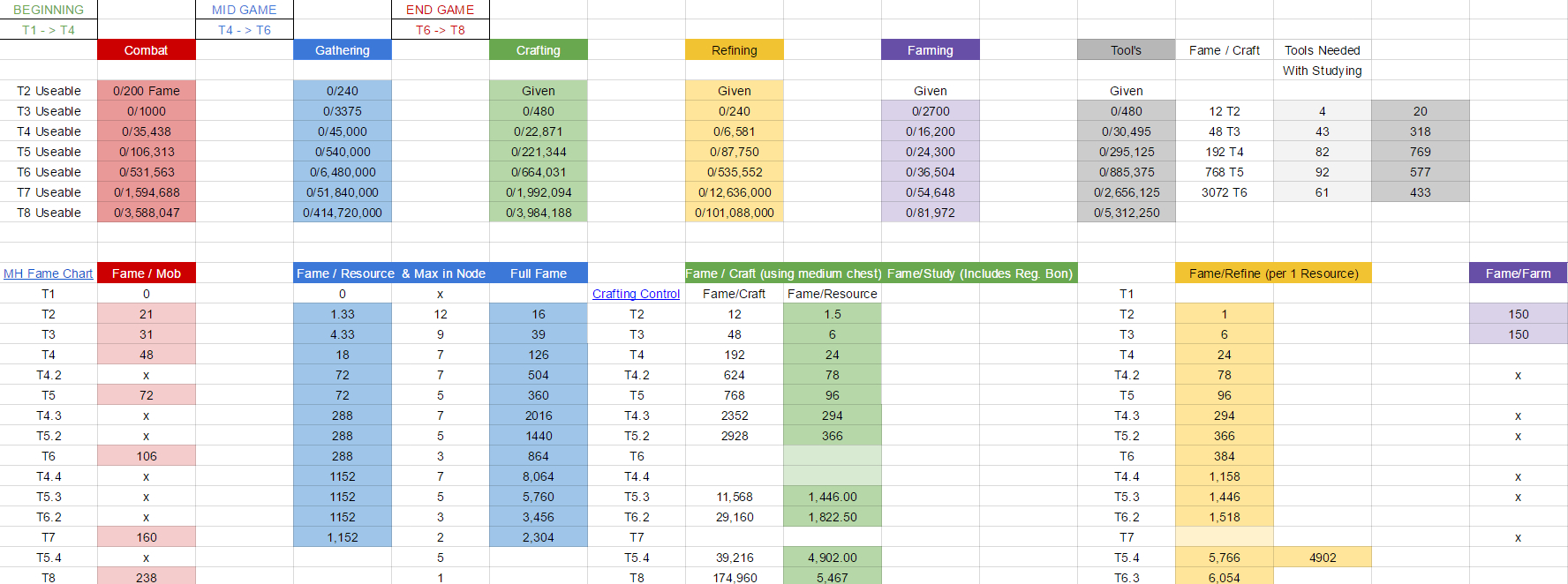
Task: Click the T8 Useable row label
Action: click(x=49, y=213)
